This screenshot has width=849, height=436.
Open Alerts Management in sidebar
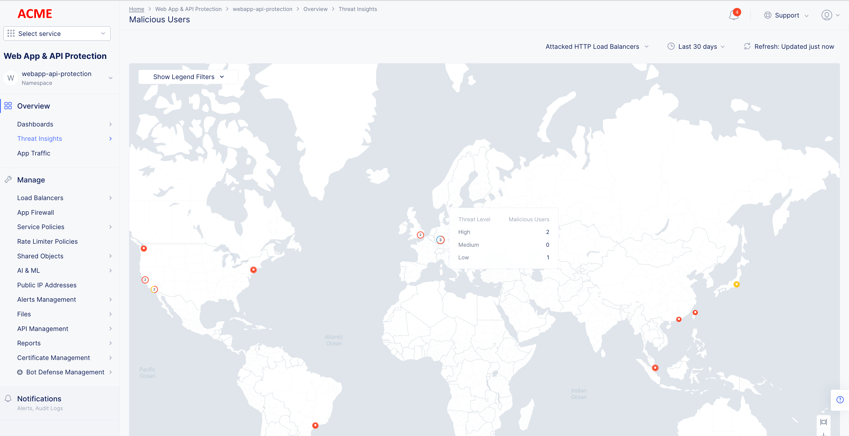click(47, 300)
